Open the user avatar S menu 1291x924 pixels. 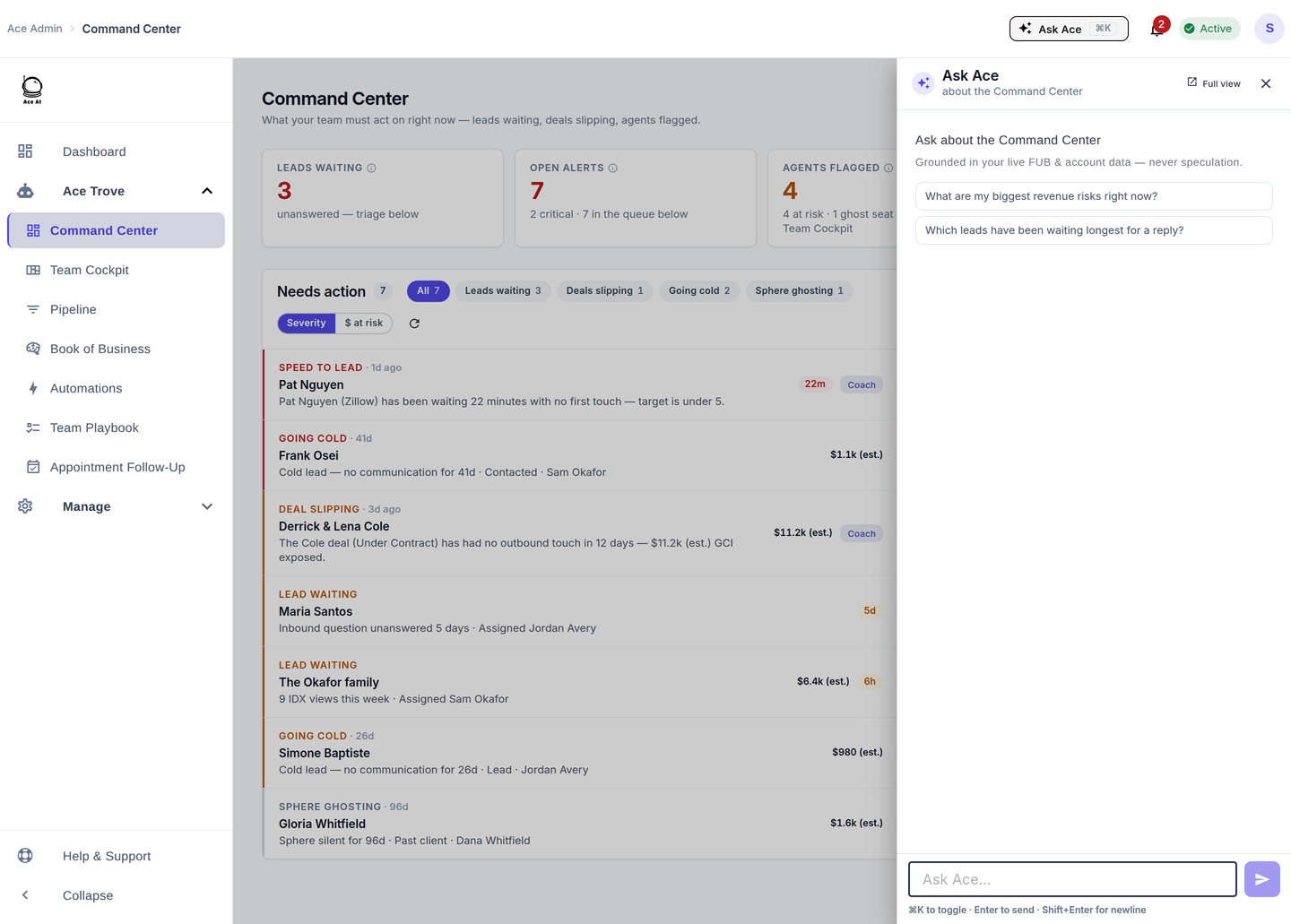(x=1269, y=29)
